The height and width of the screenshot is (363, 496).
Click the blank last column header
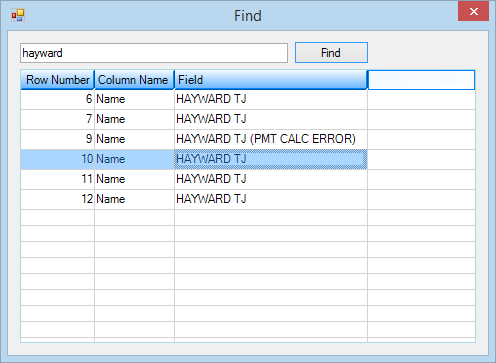click(x=421, y=80)
